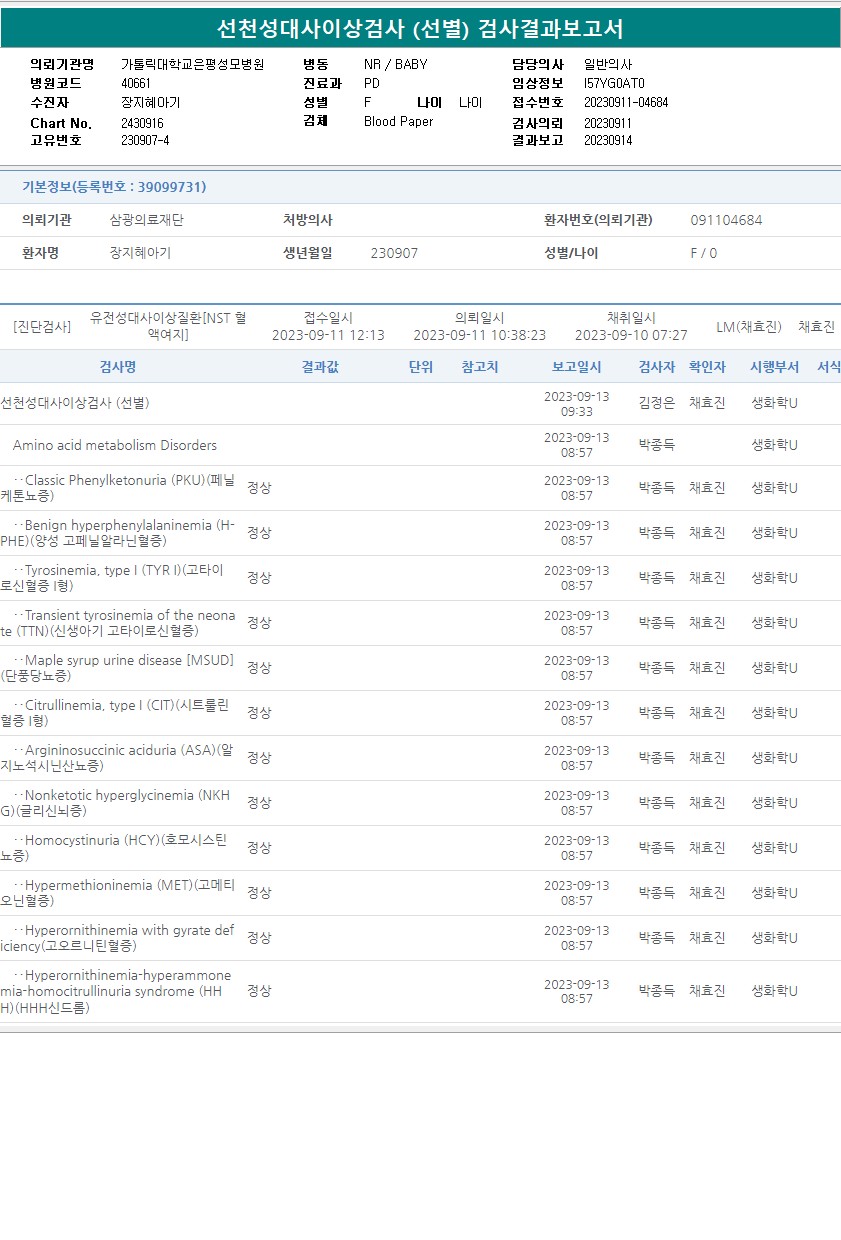The width and height of the screenshot is (841, 1240).
Task: Click the Argininosuccinic aciduria (ASA) row
Action: pos(118,758)
